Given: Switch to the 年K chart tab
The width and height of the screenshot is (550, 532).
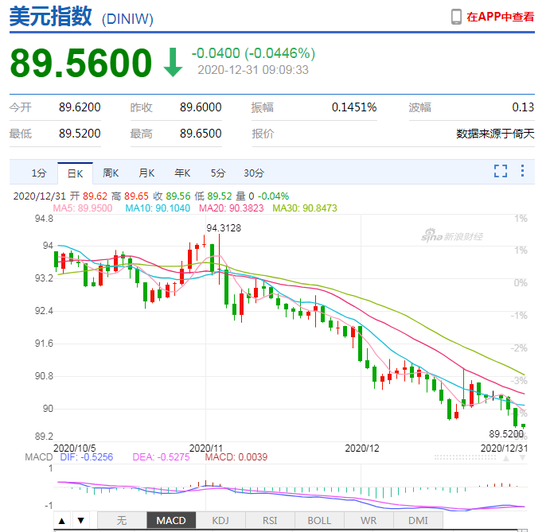Looking at the screenshot, I should point(182,173).
